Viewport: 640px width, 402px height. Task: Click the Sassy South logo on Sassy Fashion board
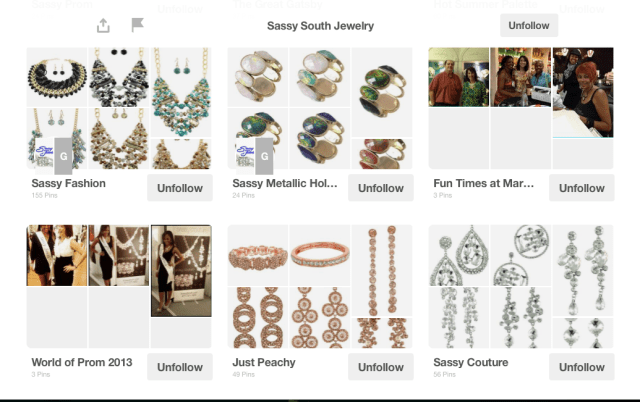point(44,156)
